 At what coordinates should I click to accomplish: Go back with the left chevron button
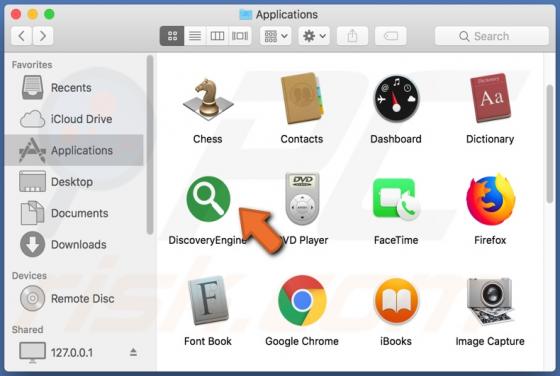click(x=22, y=36)
